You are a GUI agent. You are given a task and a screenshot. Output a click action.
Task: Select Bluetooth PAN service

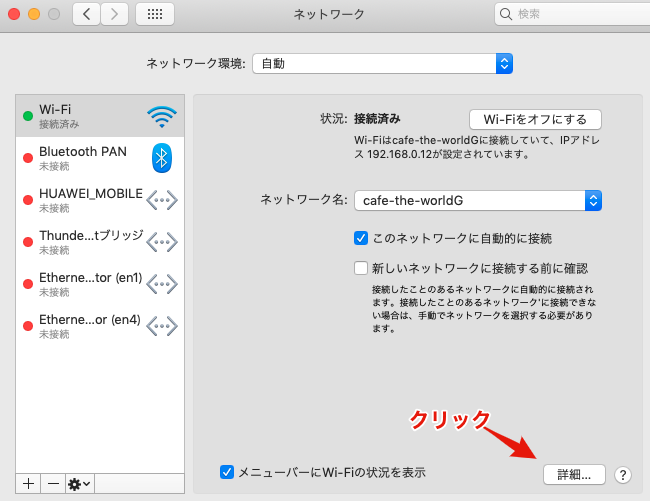[100, 158]
